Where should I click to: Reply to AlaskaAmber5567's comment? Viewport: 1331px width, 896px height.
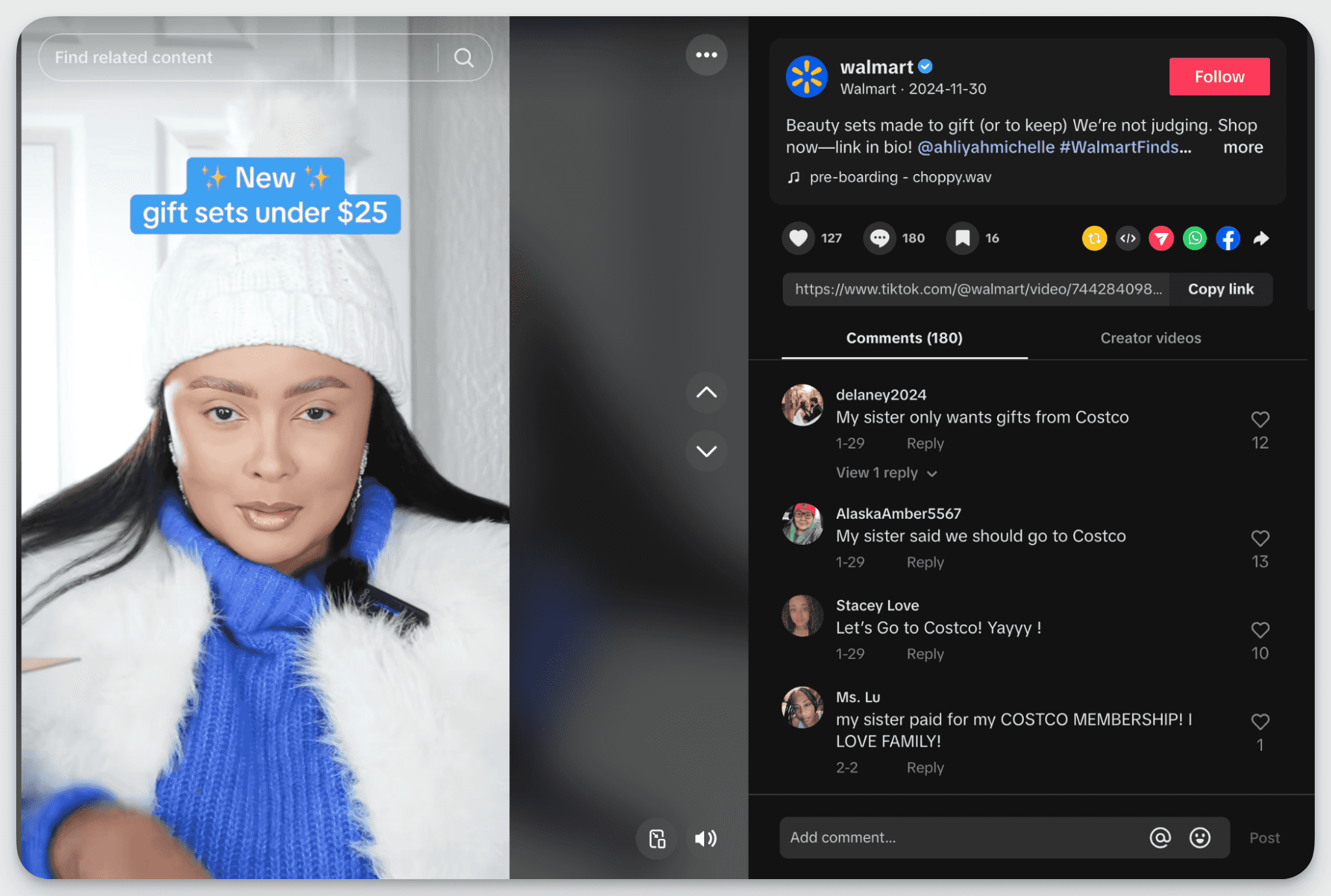coord(925,562)
